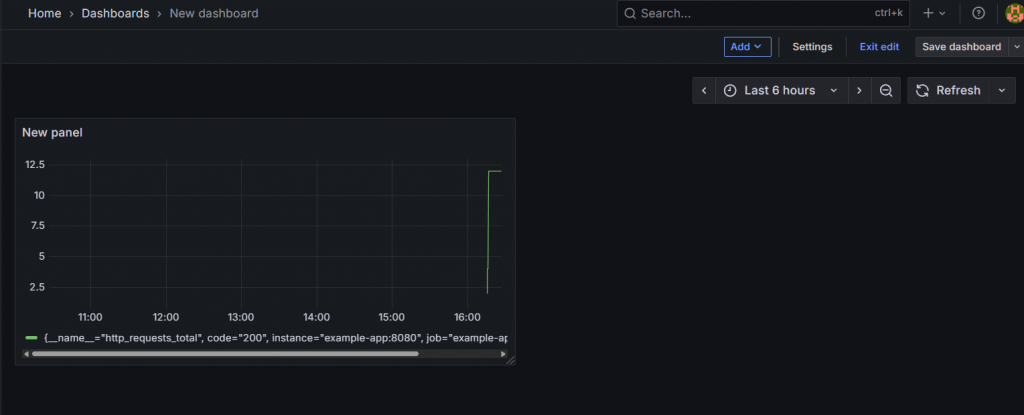
Task: Go to the Dashboards breadcrumb
Action: 115,13
